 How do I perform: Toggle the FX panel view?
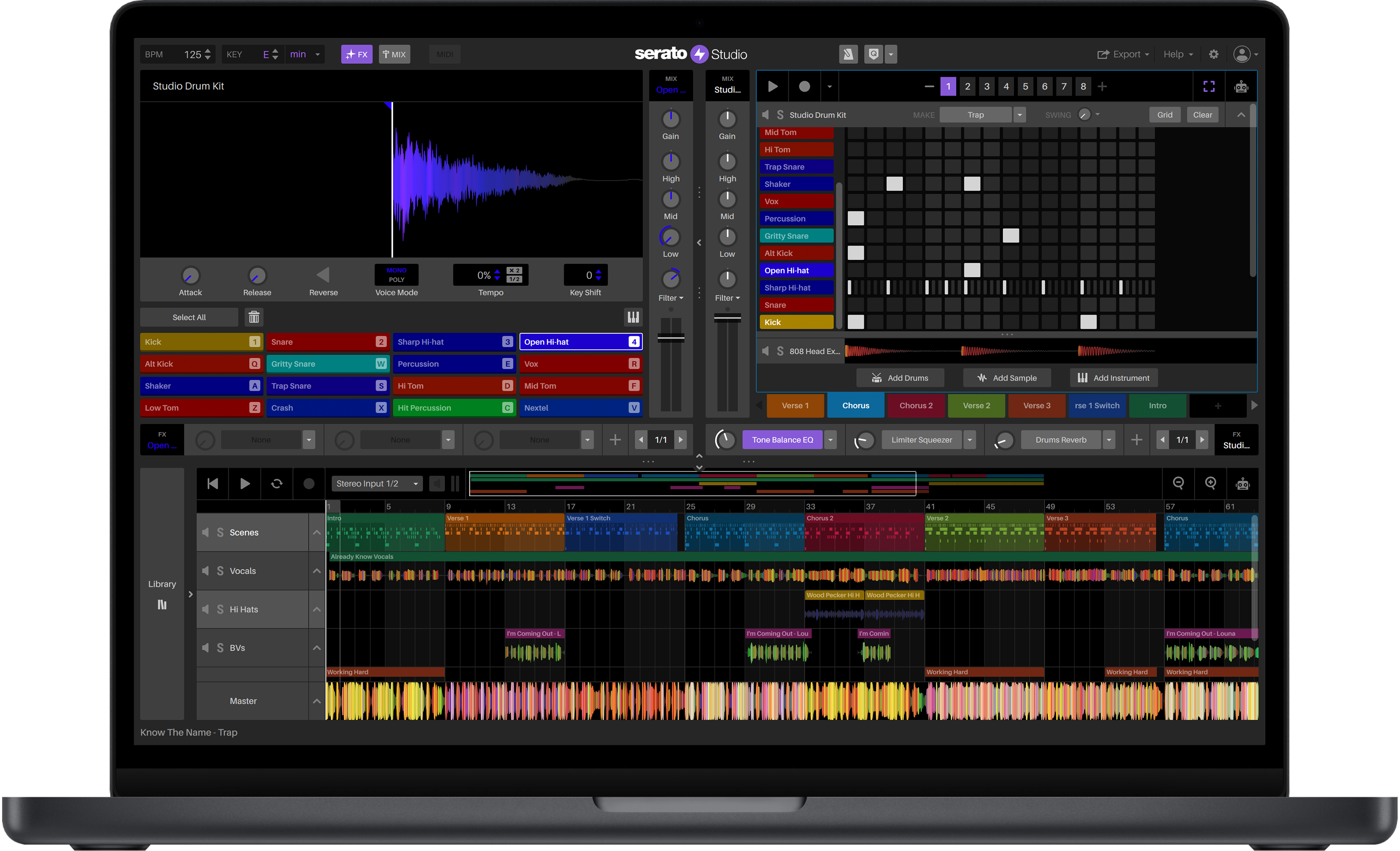coord(356,54)
